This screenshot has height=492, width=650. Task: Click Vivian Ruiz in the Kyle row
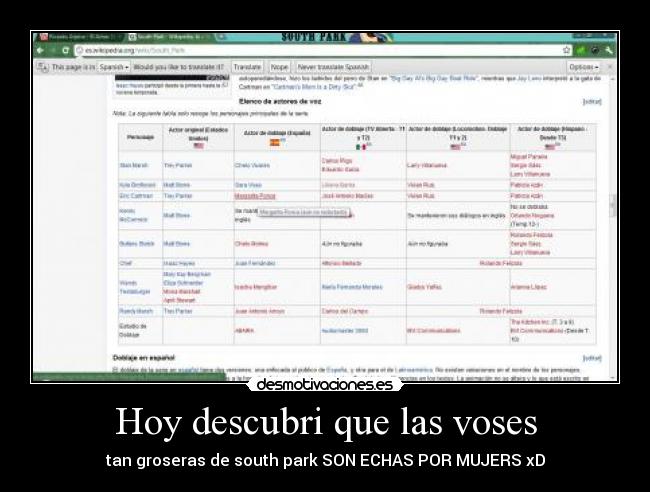pyautogui.click(x=421, y=185)
